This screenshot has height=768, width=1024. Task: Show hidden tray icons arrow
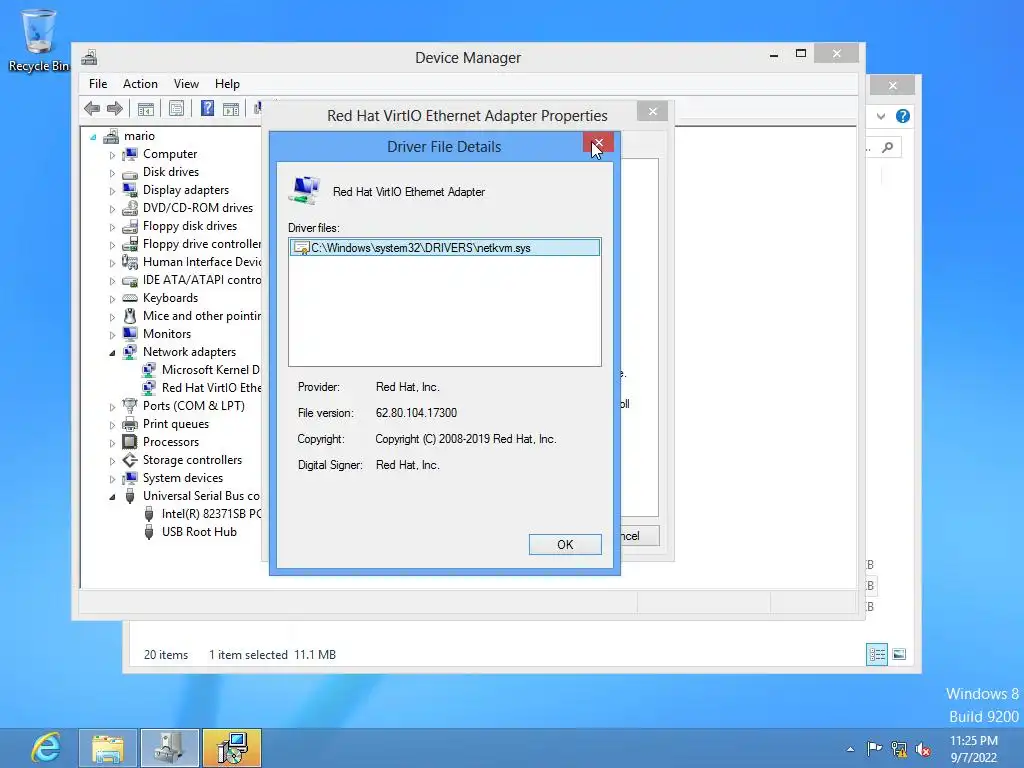coord(850,749)
